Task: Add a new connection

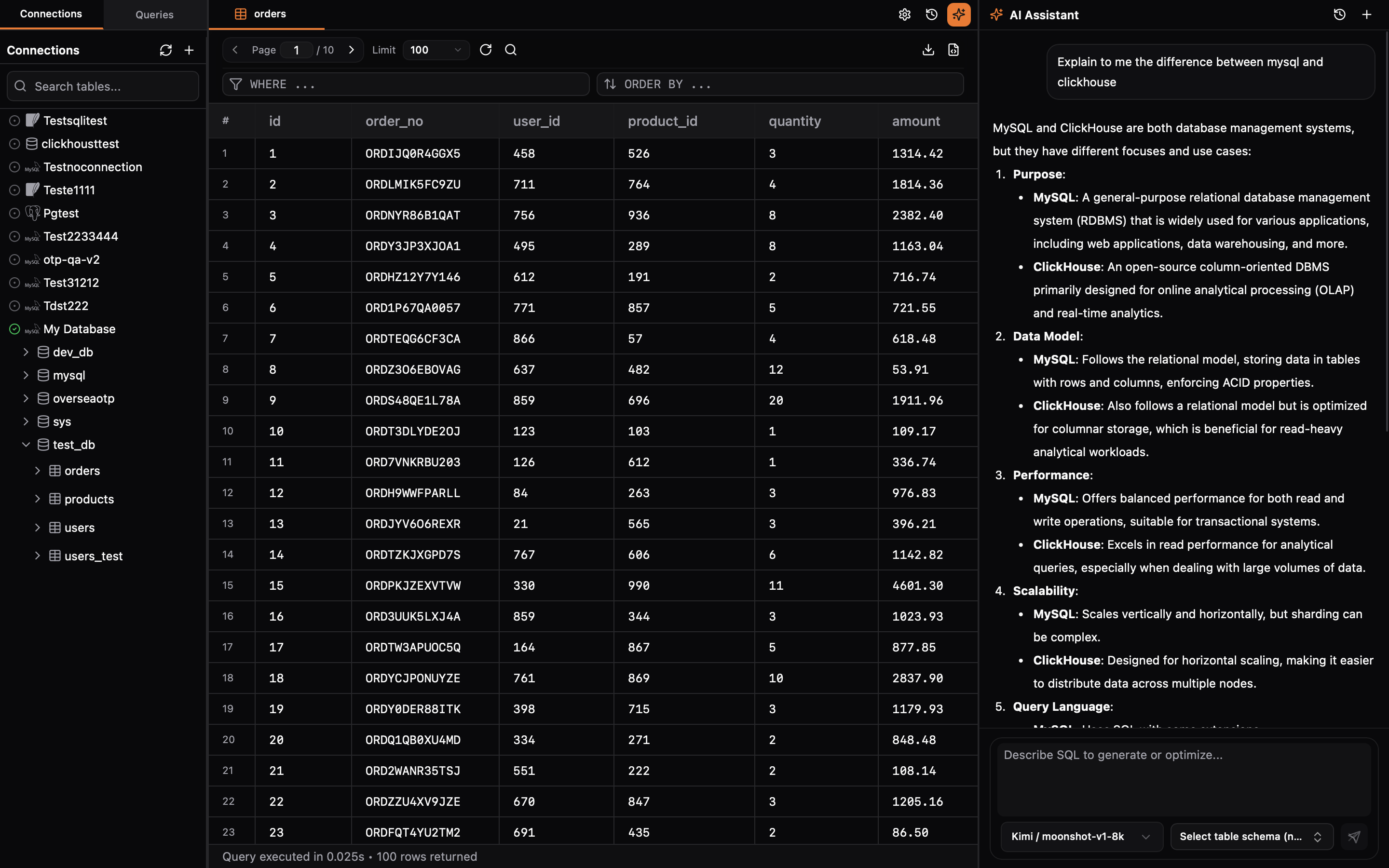Action: pyautogui.click(x=189, y=50)
